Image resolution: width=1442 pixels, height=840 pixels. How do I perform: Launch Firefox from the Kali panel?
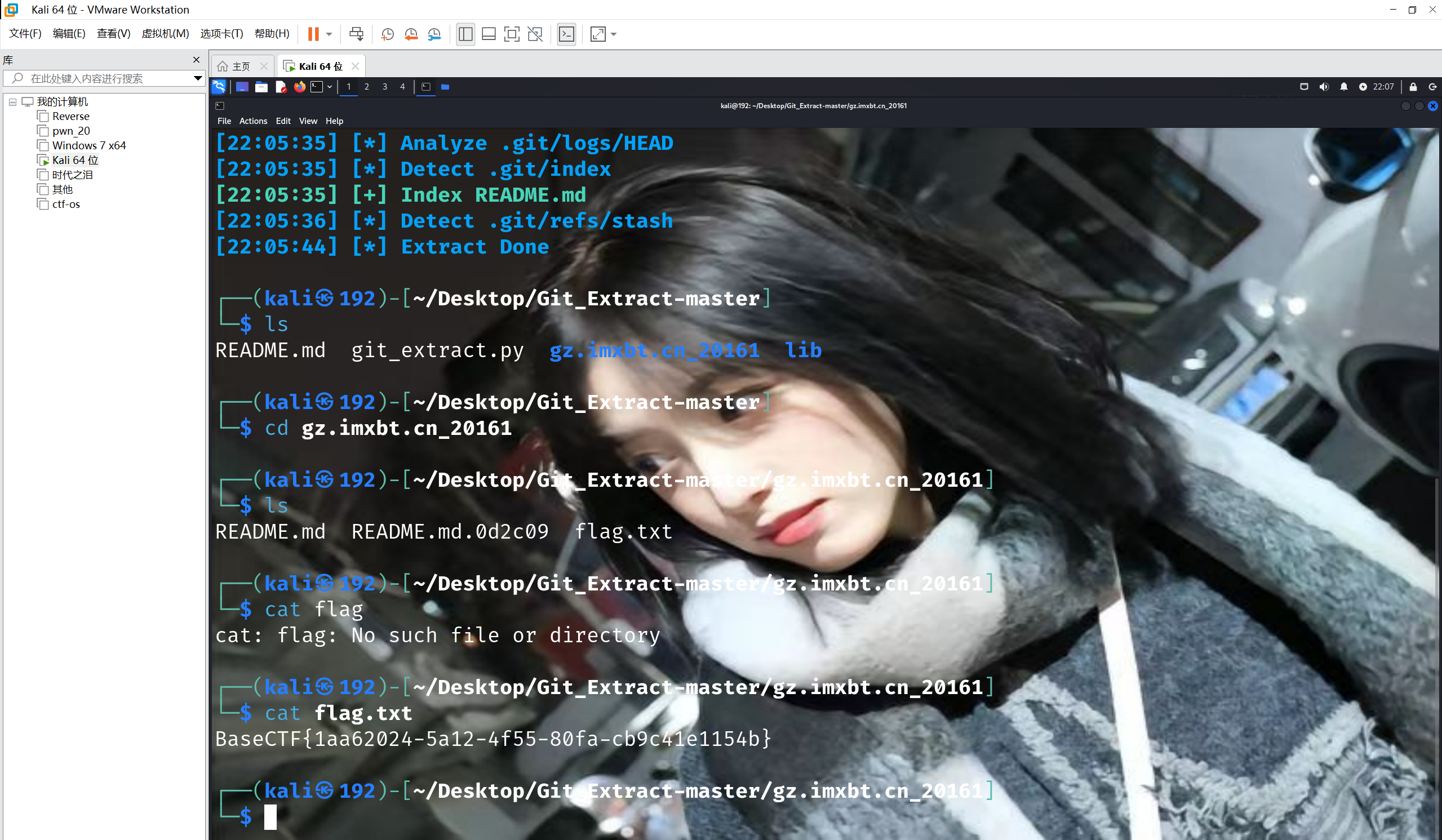tap(300, 87)
